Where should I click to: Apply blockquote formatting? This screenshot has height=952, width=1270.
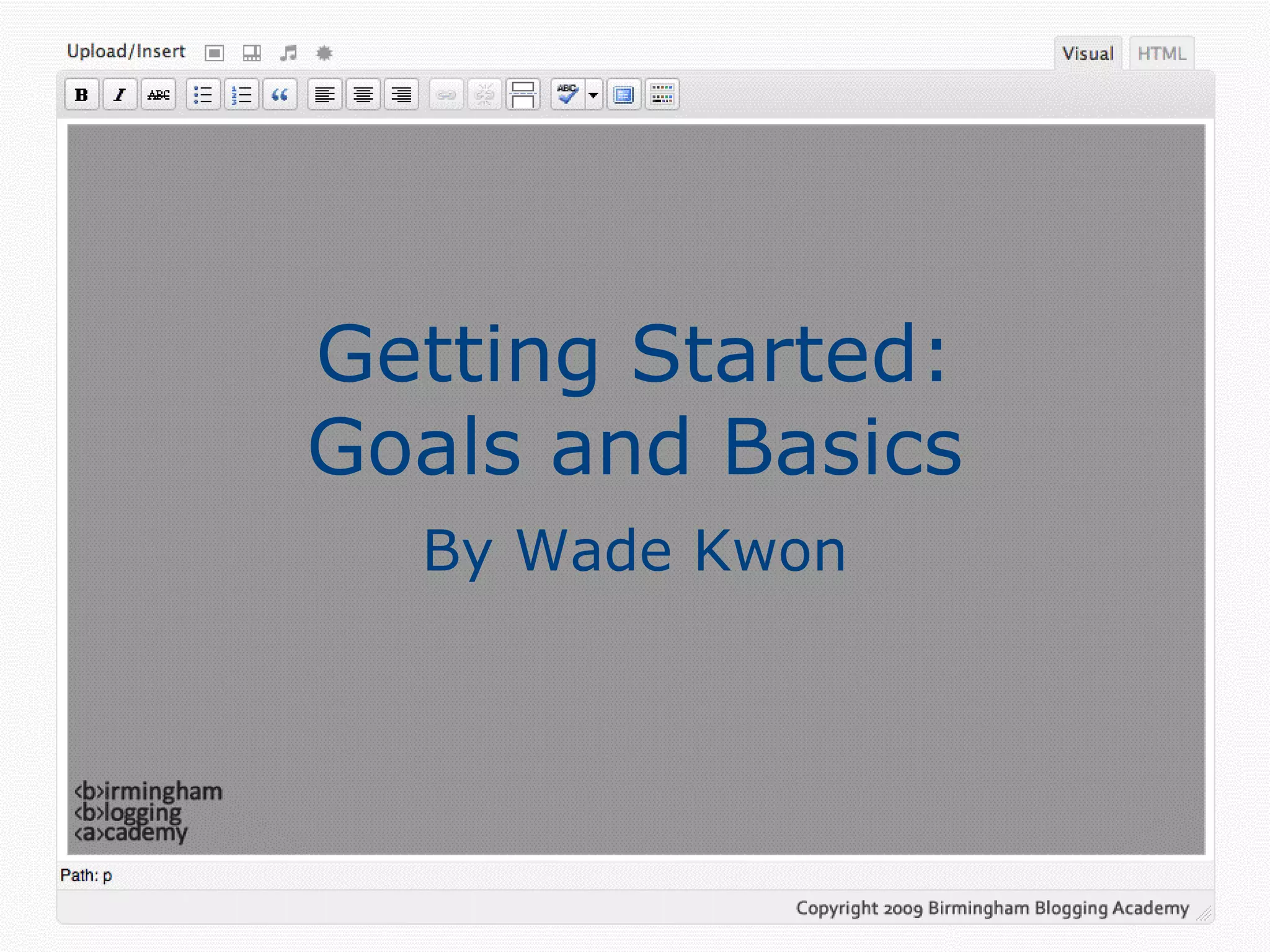pyautogui.click(x=280, y=95)
